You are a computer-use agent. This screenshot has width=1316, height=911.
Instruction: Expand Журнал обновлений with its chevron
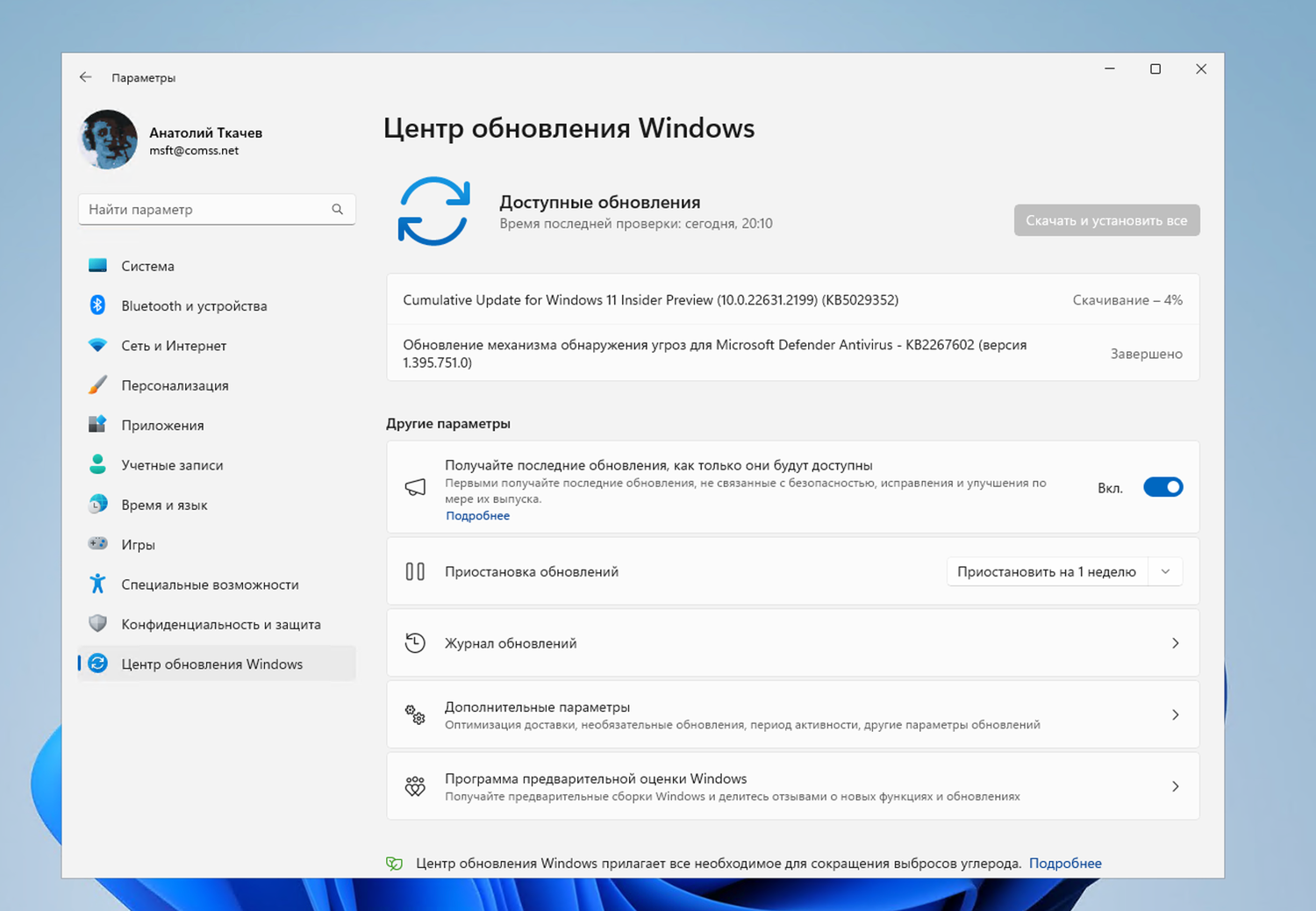(1176, 643)
